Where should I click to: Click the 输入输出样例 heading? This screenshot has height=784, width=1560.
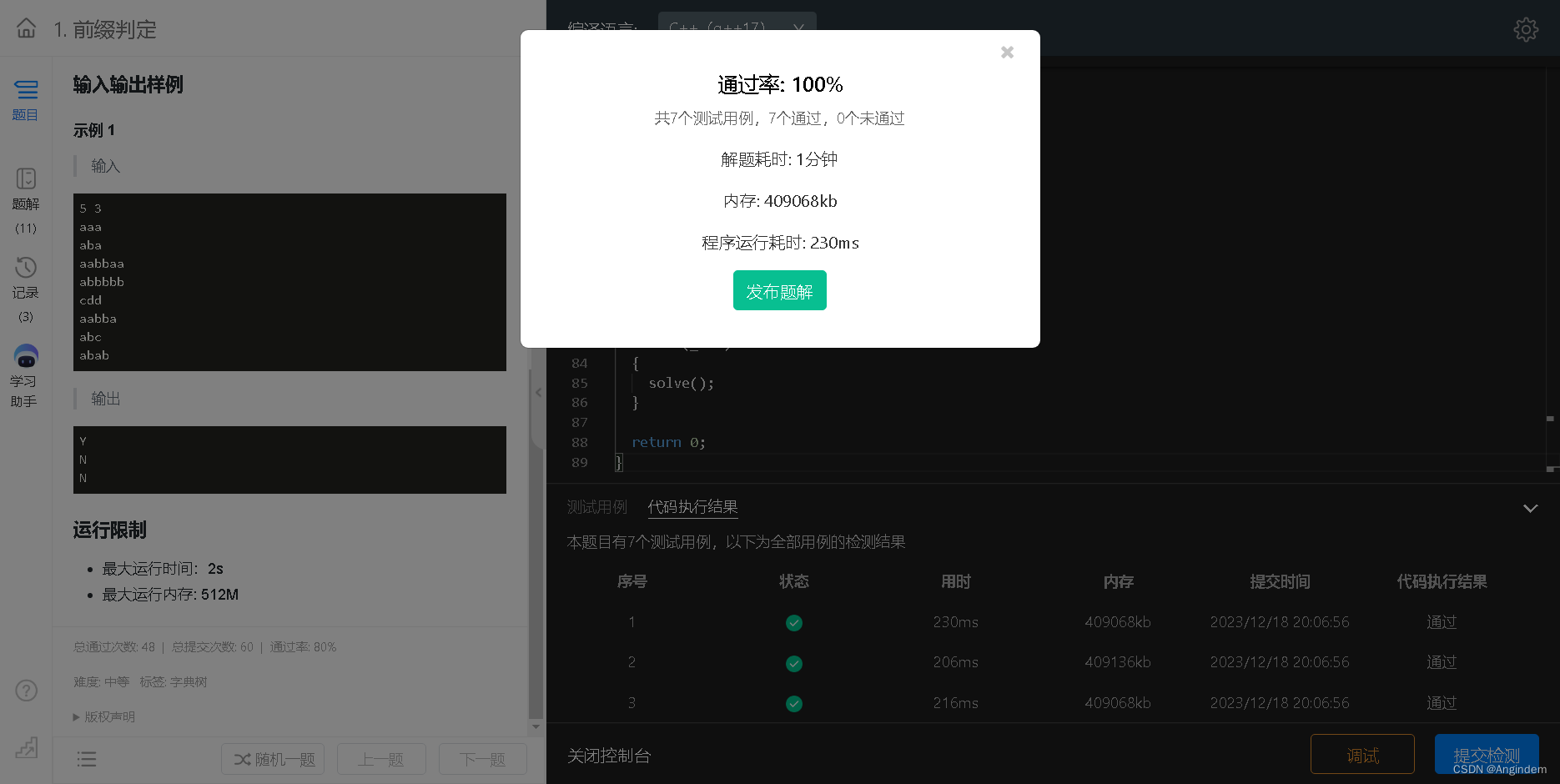pos(128,84)
